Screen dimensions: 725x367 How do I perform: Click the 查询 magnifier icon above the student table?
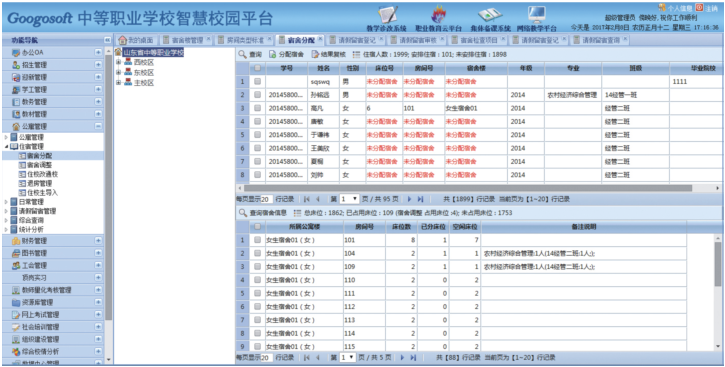(242, 55)
